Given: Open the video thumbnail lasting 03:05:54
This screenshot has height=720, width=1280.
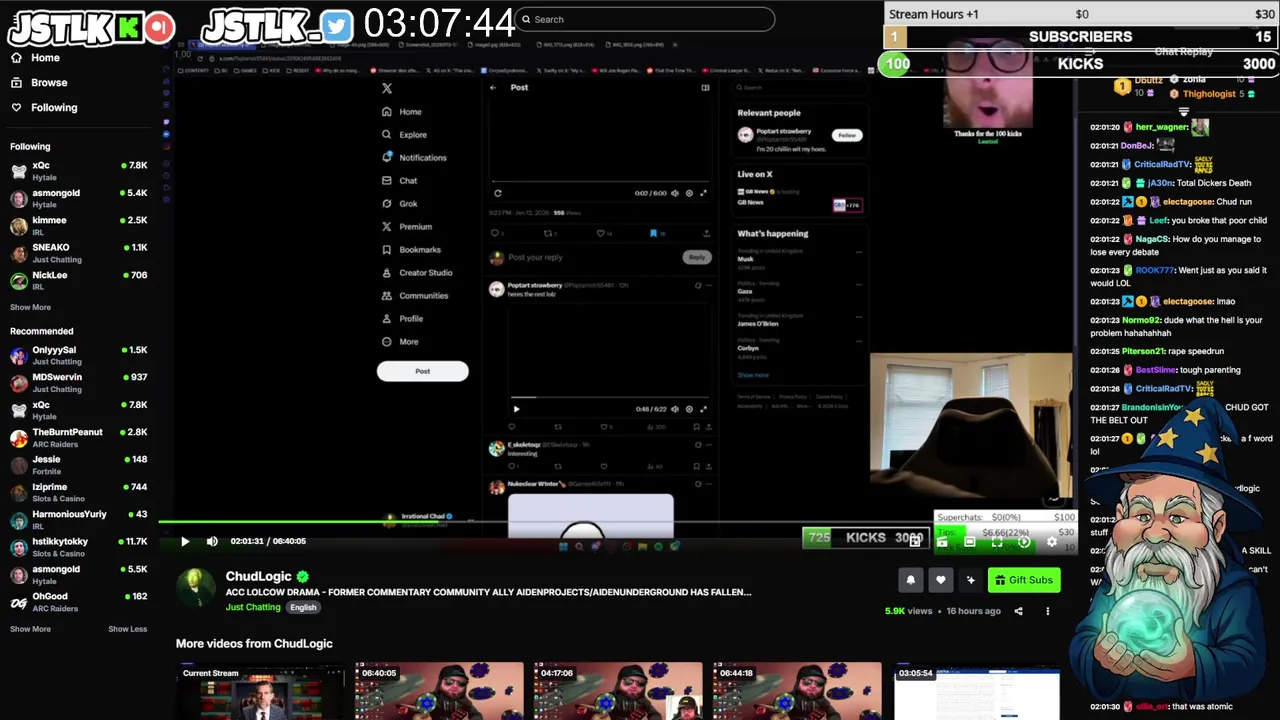Looking at the screenshot, I should 976,691.
